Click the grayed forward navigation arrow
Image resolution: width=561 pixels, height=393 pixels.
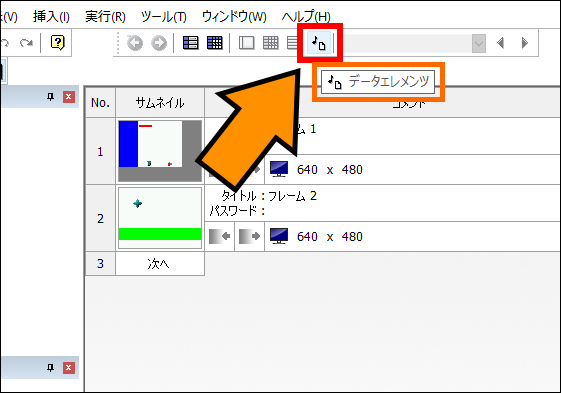[x=159, y=43]
